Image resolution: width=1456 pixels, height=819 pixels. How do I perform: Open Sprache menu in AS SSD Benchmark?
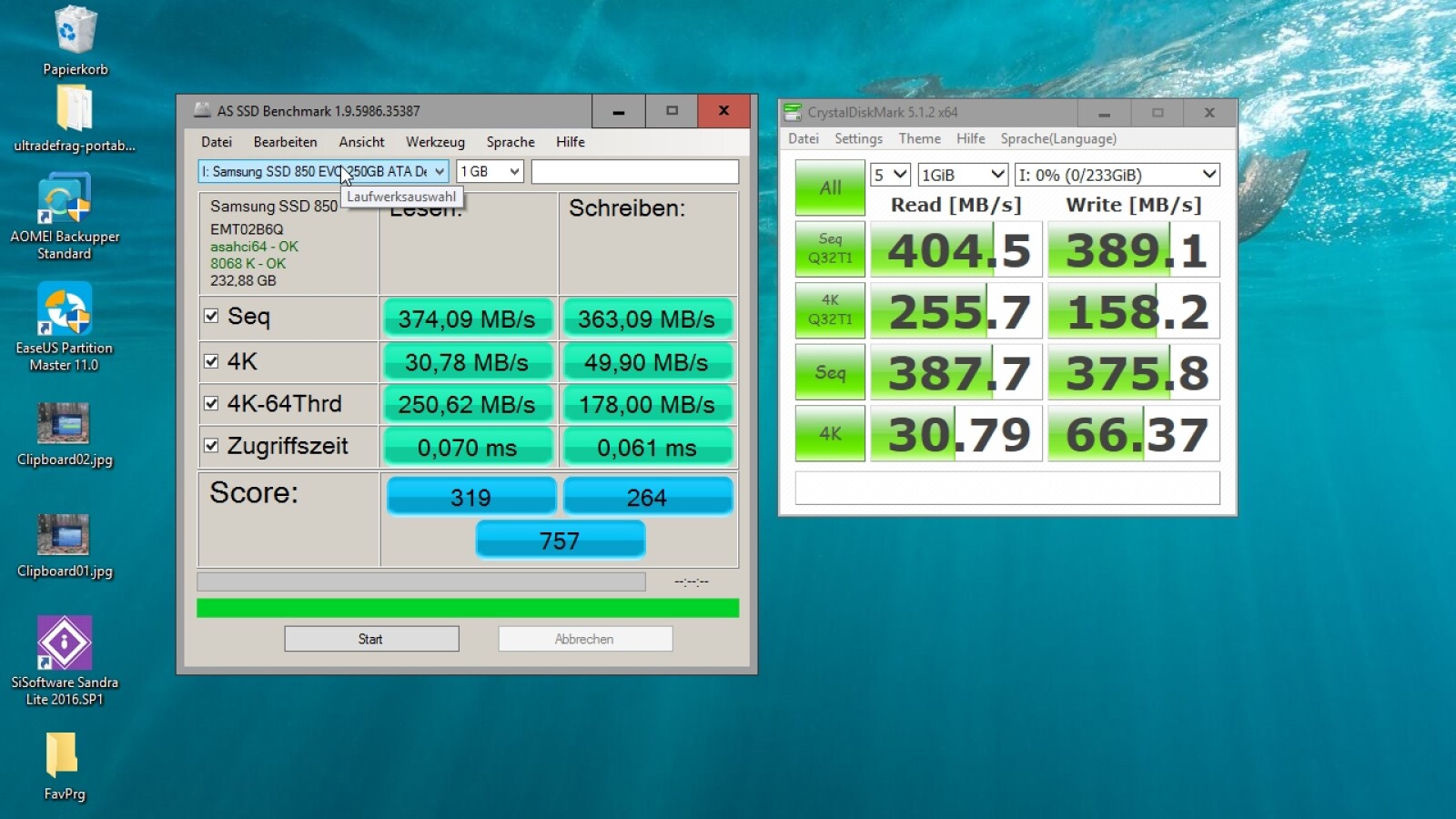pos(511,142)
